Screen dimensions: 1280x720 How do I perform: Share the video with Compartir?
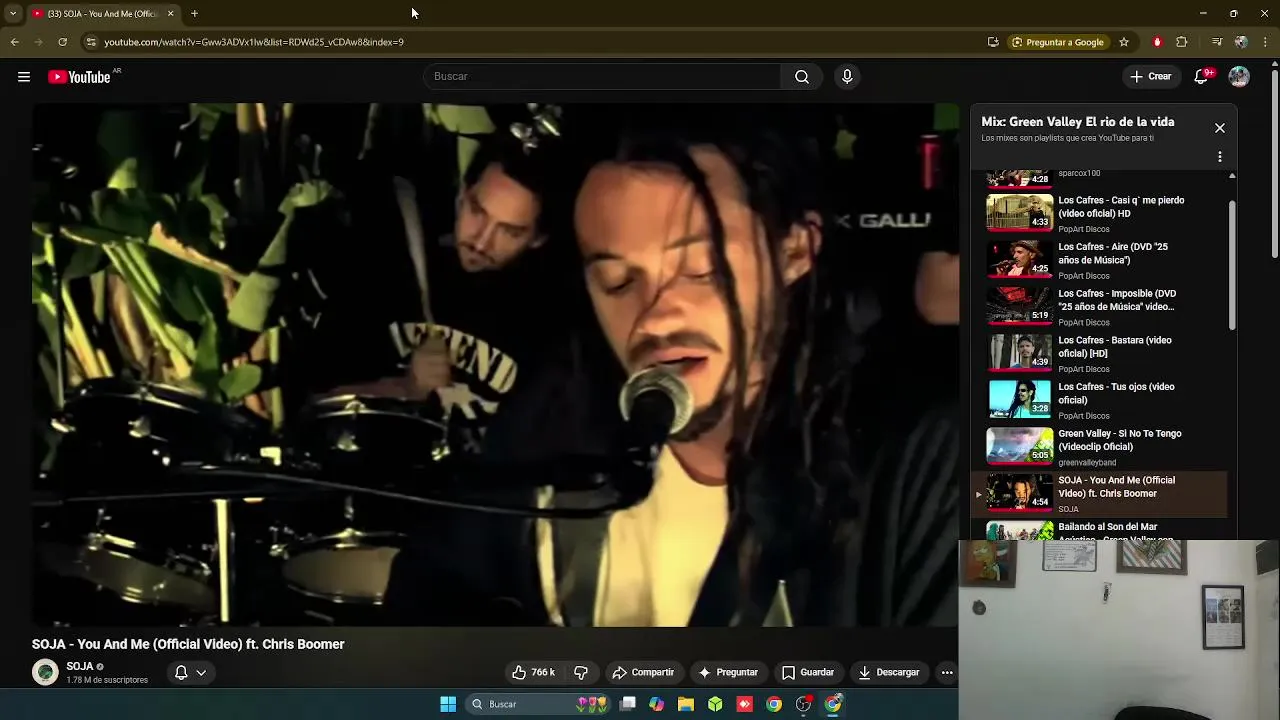[x=643, y=672]
